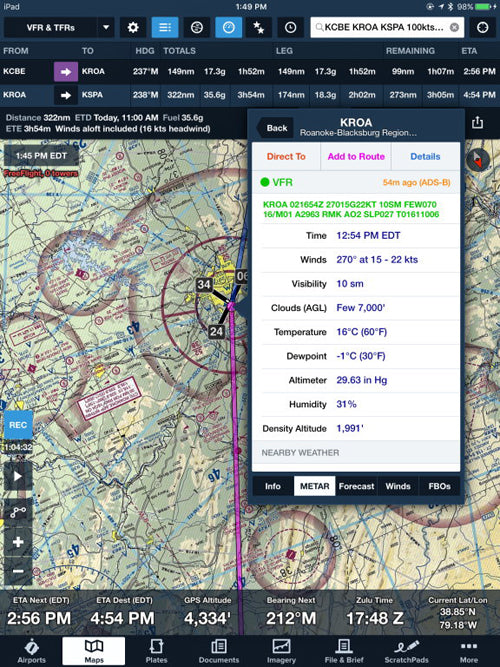Open the More tab
The width and height of the screenshot is (500, 667).
(469, 651)
